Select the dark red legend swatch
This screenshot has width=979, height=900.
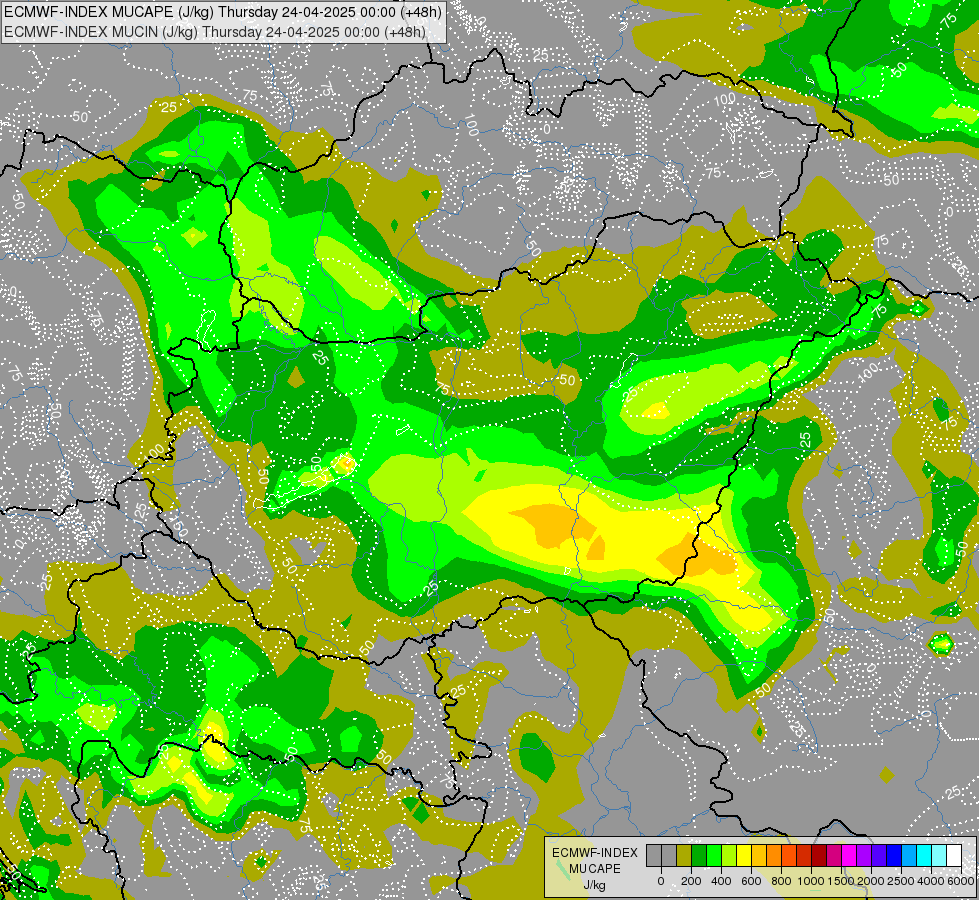[819, 855]
